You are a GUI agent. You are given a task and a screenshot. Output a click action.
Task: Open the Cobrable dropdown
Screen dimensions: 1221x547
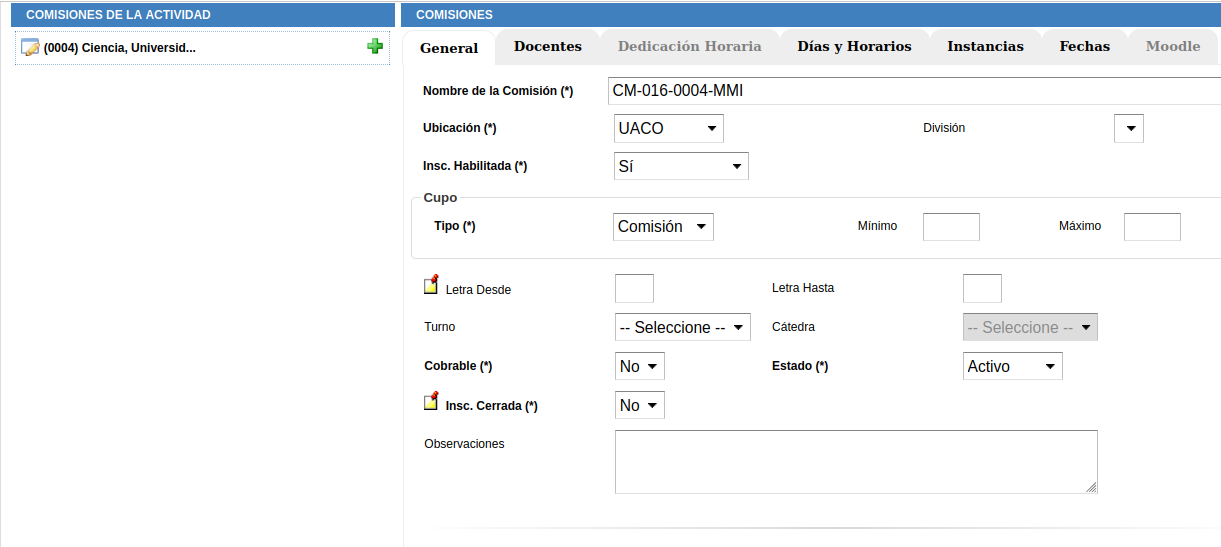pos(640,366)
